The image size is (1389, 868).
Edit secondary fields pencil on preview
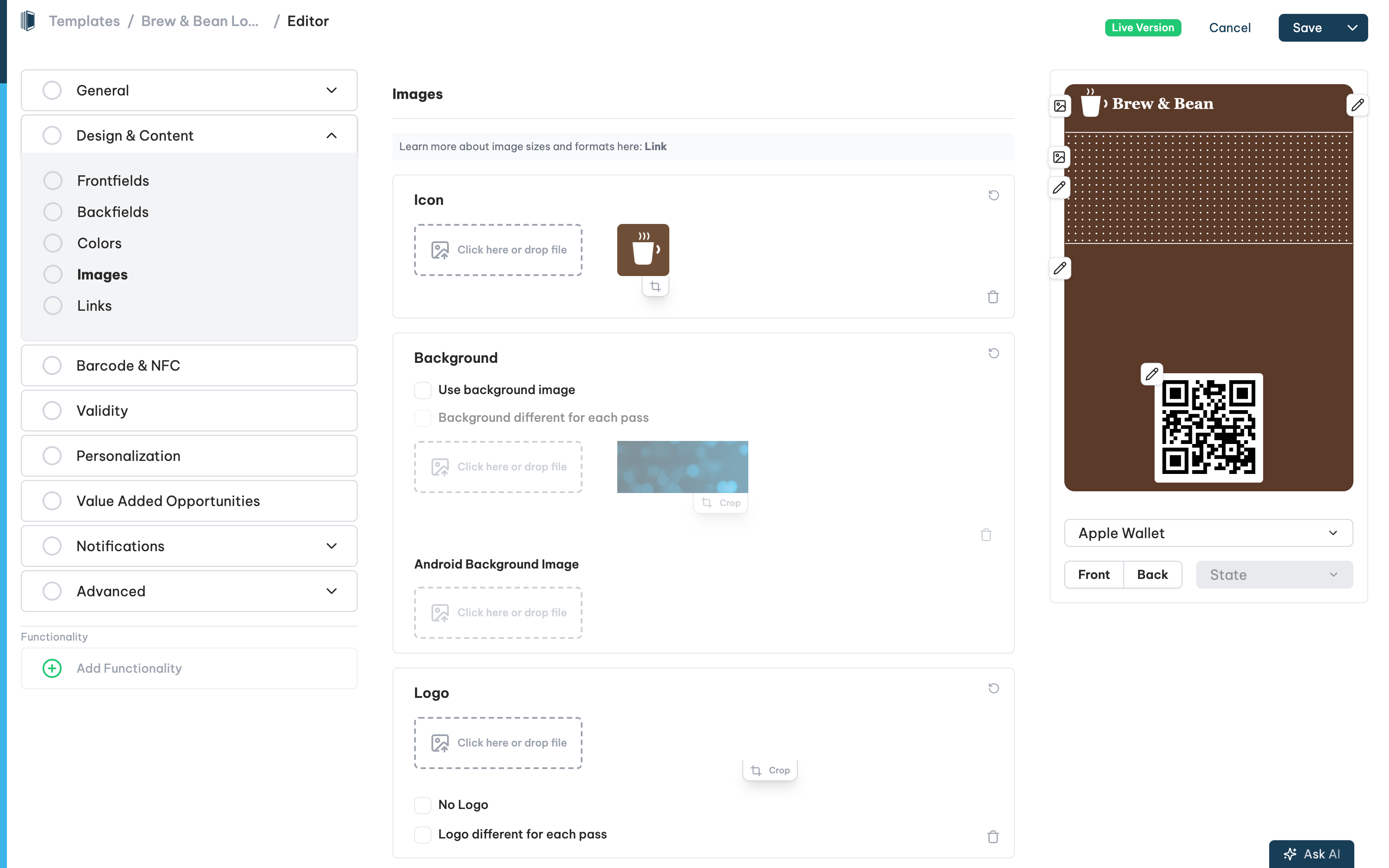click(1060, 268)
